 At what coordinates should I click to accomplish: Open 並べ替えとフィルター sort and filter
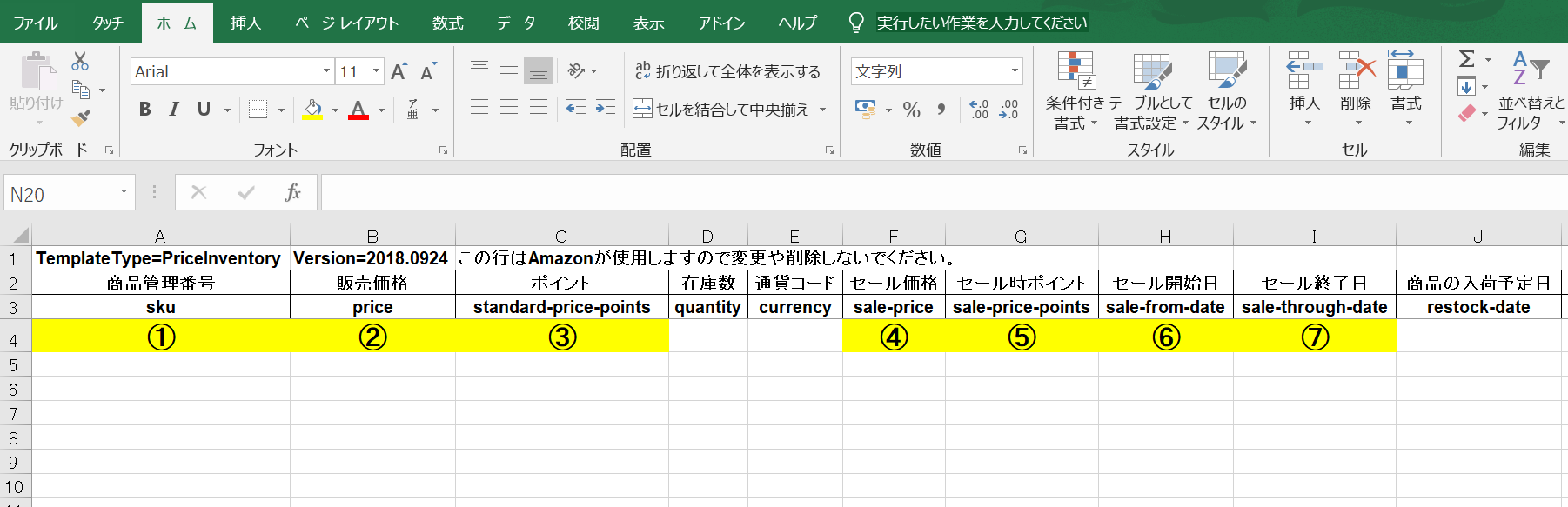(x=1531, y=90)
